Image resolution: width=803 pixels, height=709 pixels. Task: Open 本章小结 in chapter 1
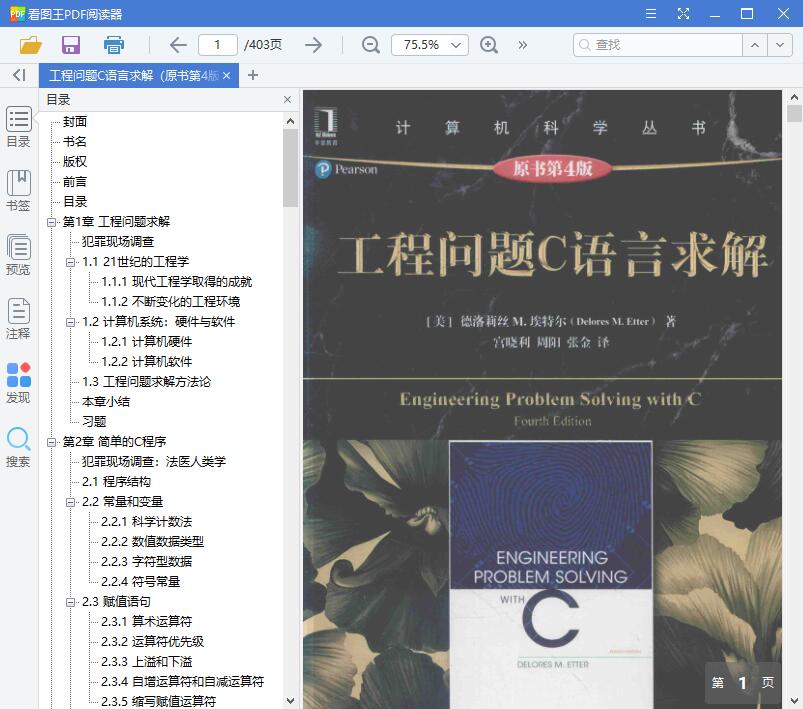[105, 402]
